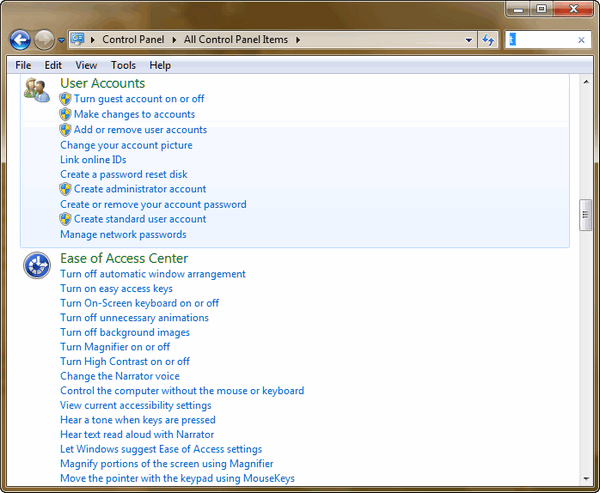Image resolution: width=600 pixels, height=493 pixels.
Task: Open the recent pages dropdown arrow
Action: point(61,40)
